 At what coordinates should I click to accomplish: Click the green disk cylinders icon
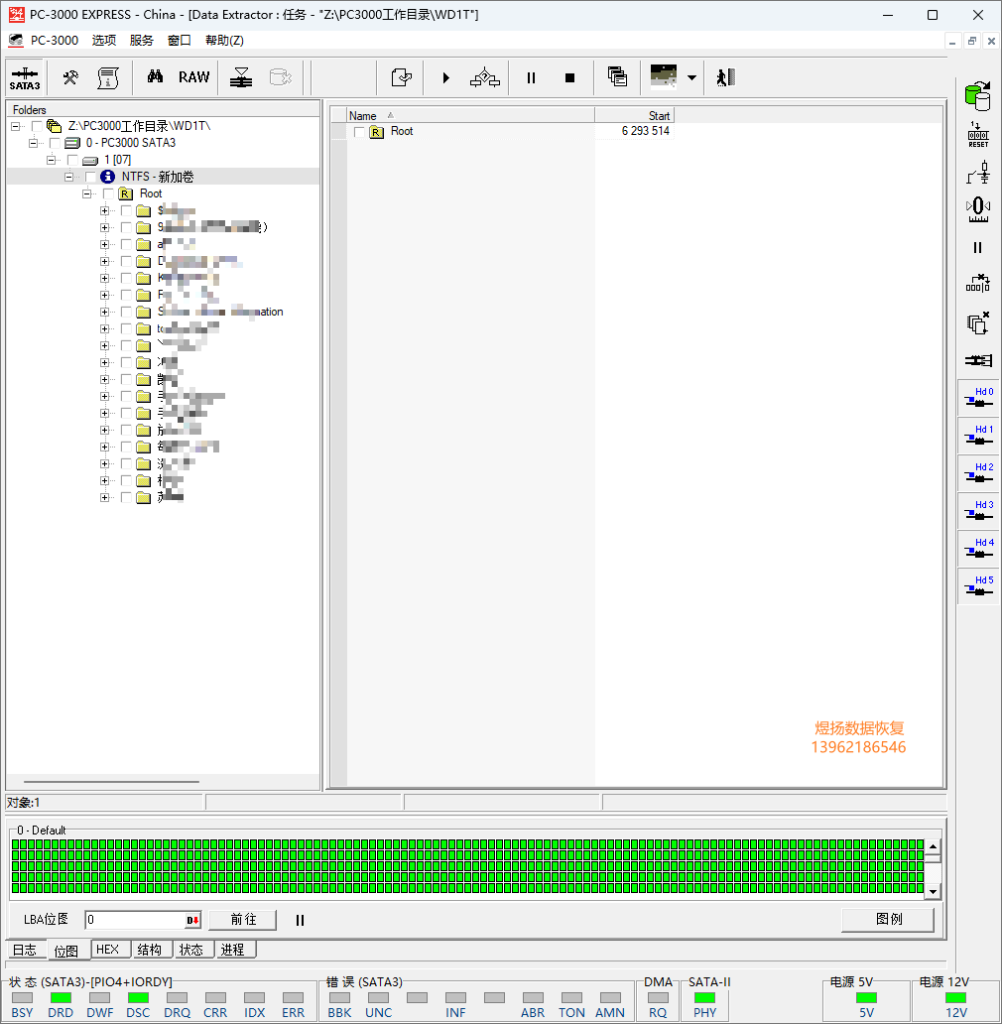click(978, 97)
